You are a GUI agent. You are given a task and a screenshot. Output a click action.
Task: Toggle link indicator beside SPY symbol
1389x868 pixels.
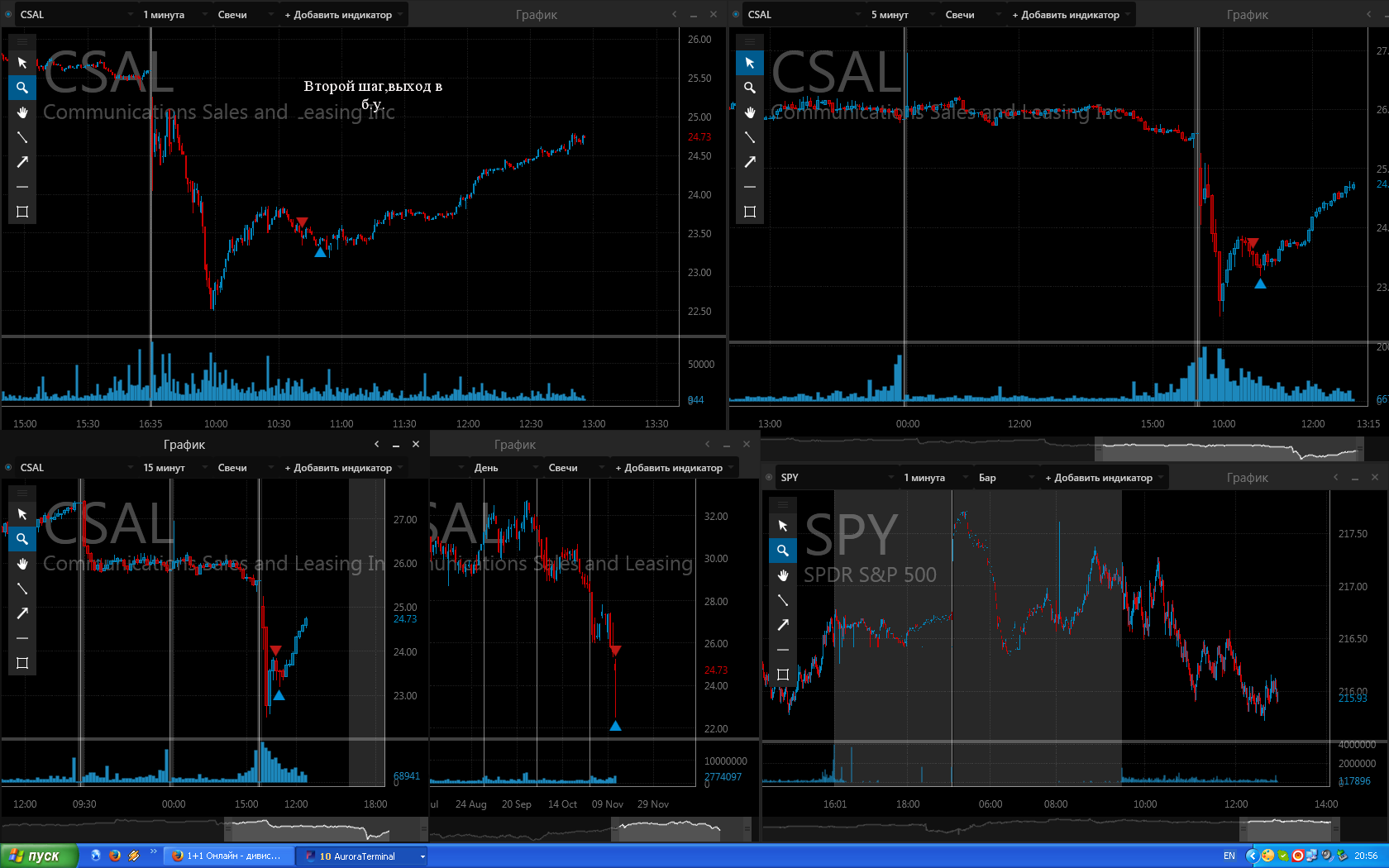[x=769, y=478]
